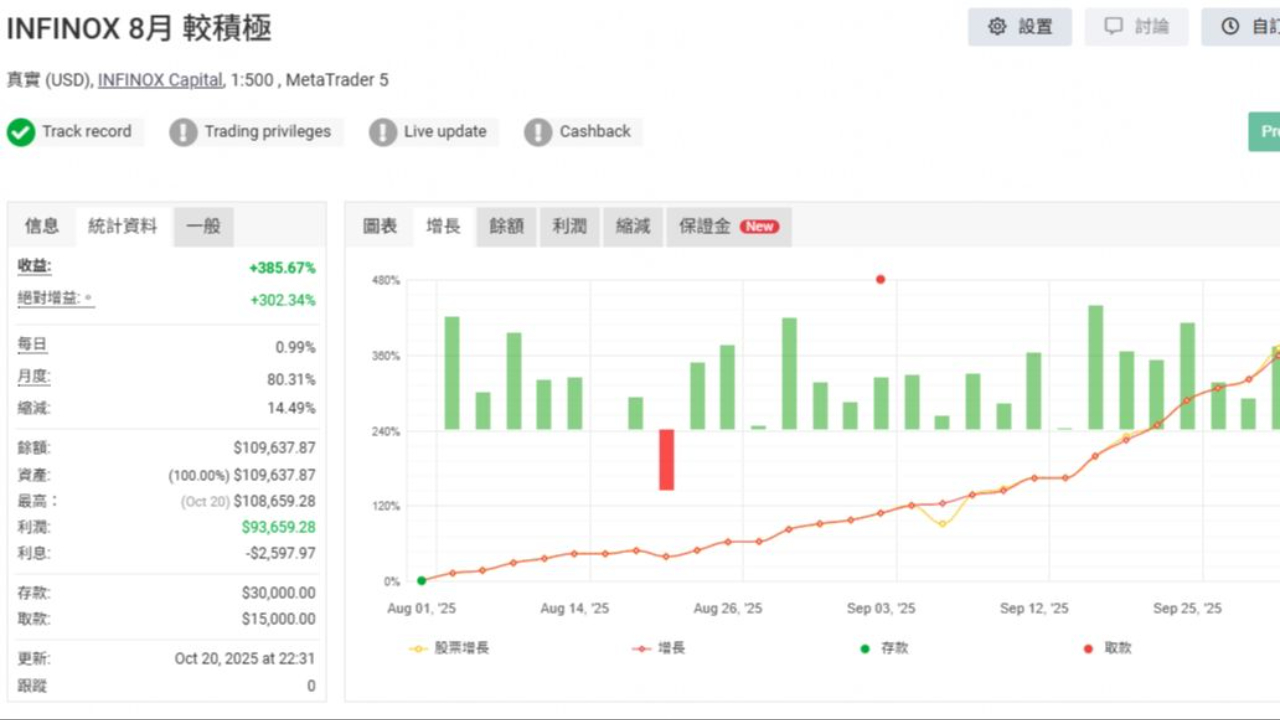
Task: Click the page title INFINOX 8月 較積極
Action: point(139,28)
